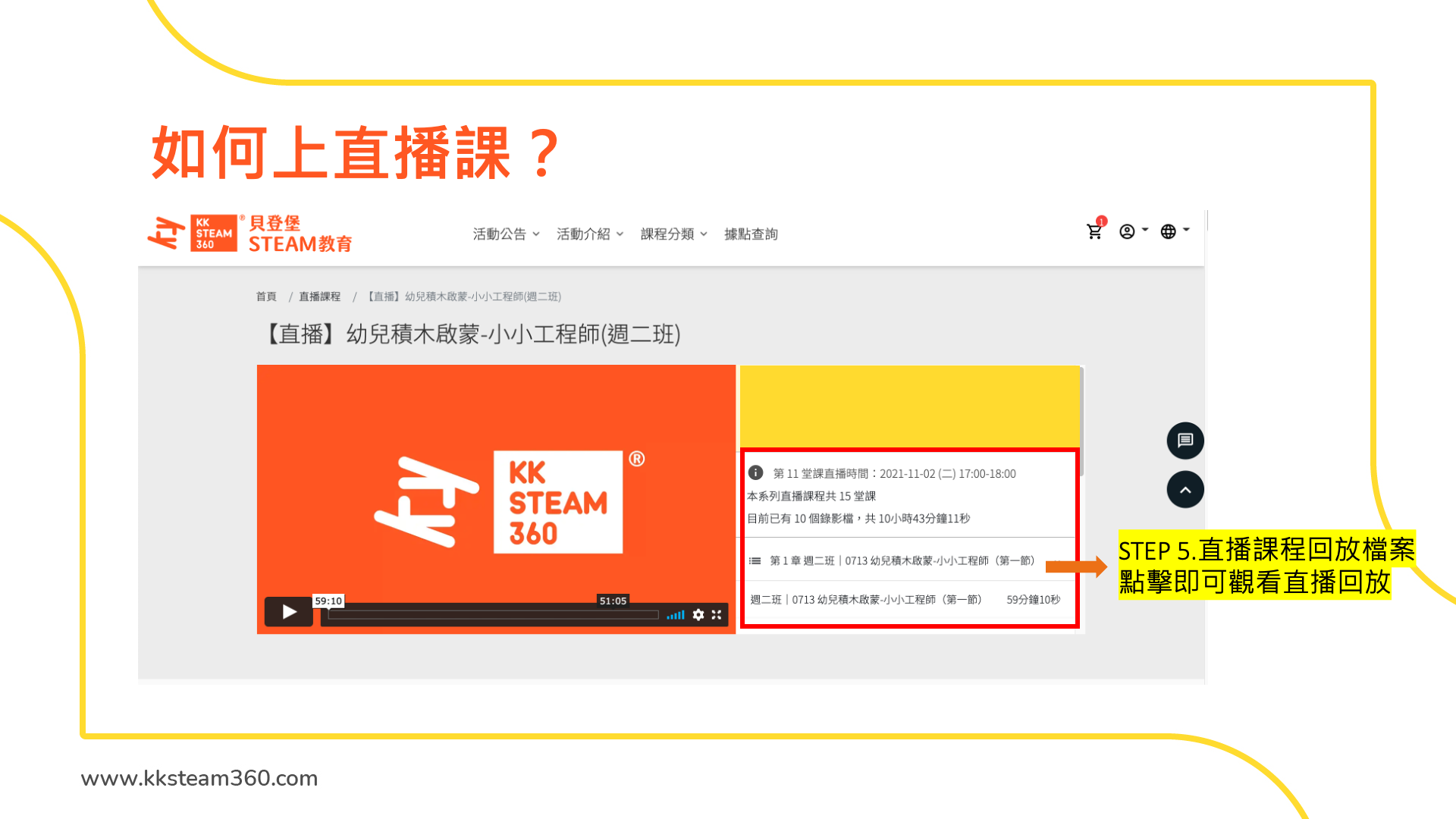Open the 據點查詢 menu item
The width and height of the screenshot is (1456, 819).
(751, 234)
